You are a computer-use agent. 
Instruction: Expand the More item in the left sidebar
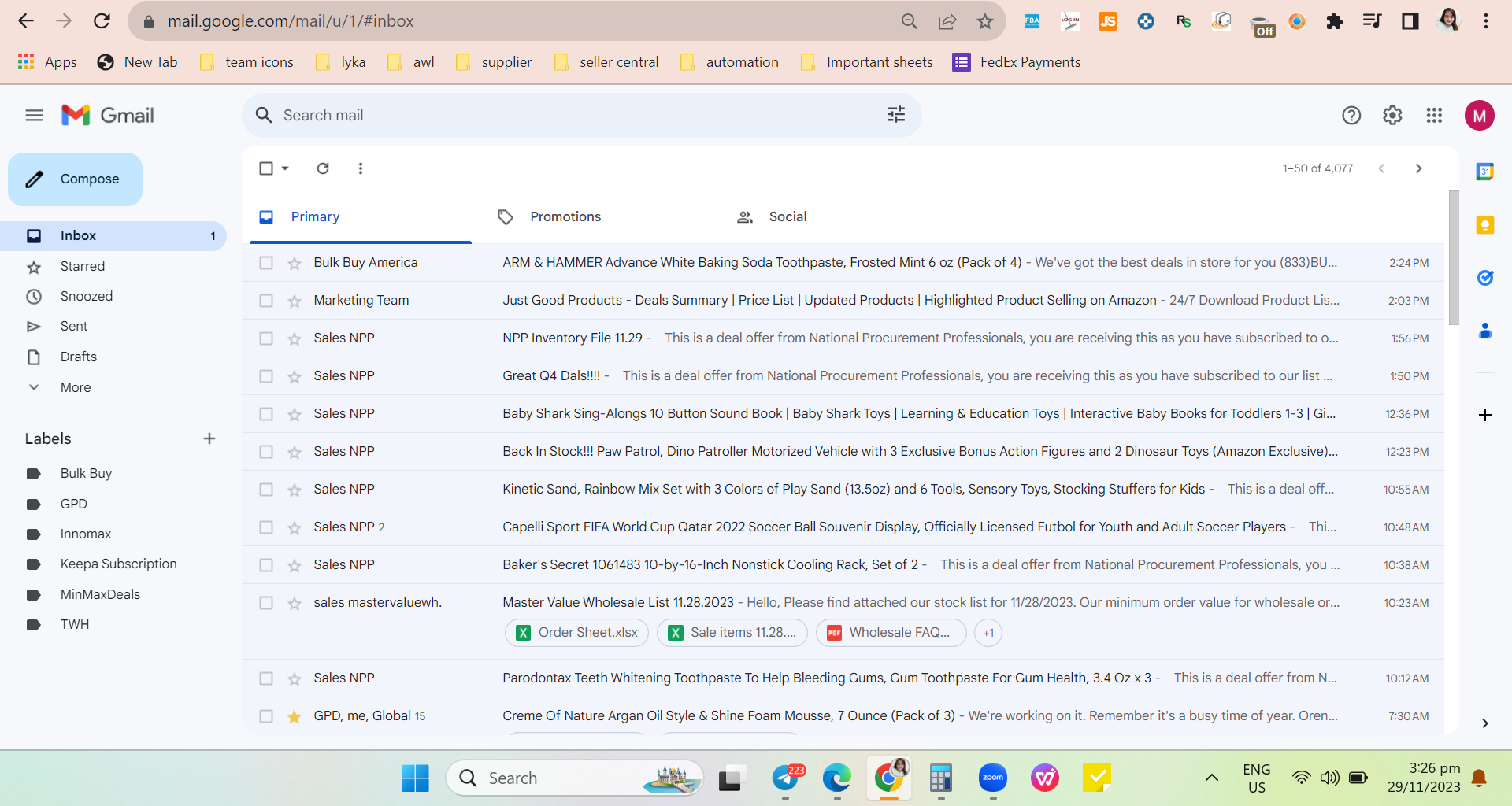[76, 387]
